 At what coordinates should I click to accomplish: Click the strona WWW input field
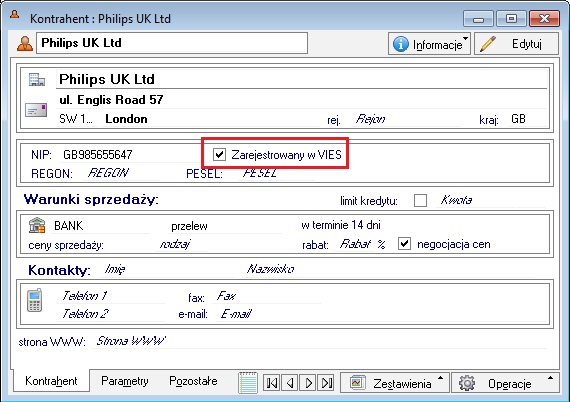[x=319, y=341]
